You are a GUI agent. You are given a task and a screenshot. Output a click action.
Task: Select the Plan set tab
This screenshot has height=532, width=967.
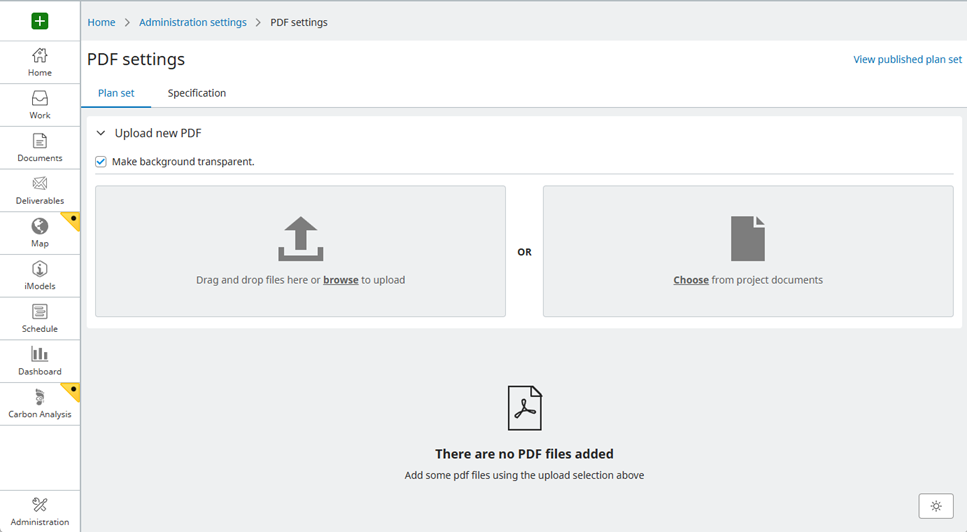[x=116, y=93]
